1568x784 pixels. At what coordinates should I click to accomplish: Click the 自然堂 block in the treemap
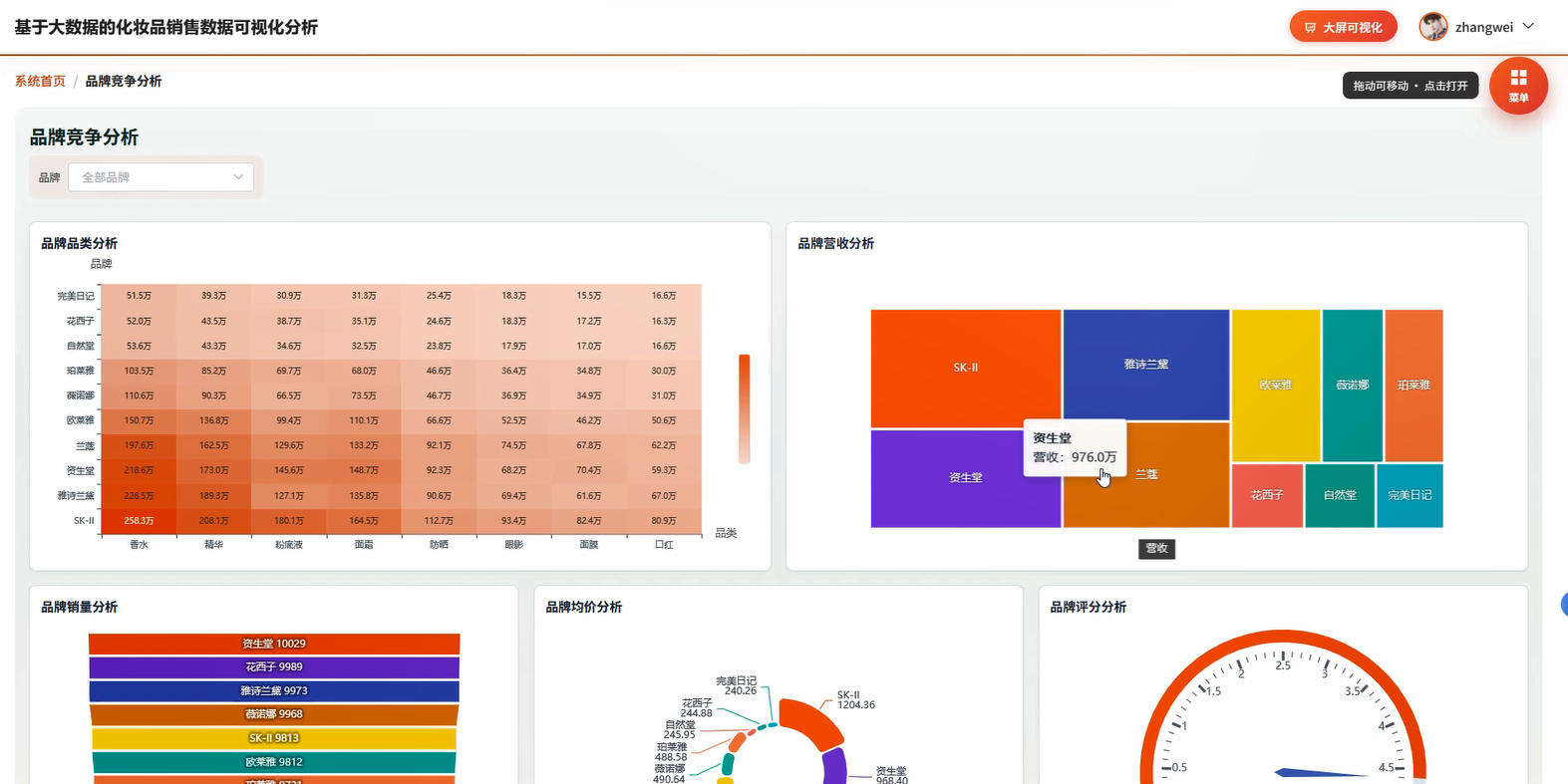coord(1339,495)
